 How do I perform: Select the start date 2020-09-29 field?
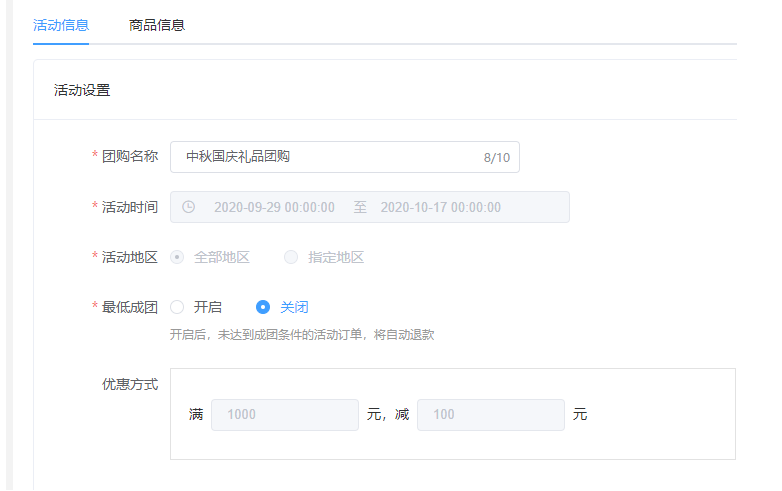pyautogui.click(x=274, y=207)
